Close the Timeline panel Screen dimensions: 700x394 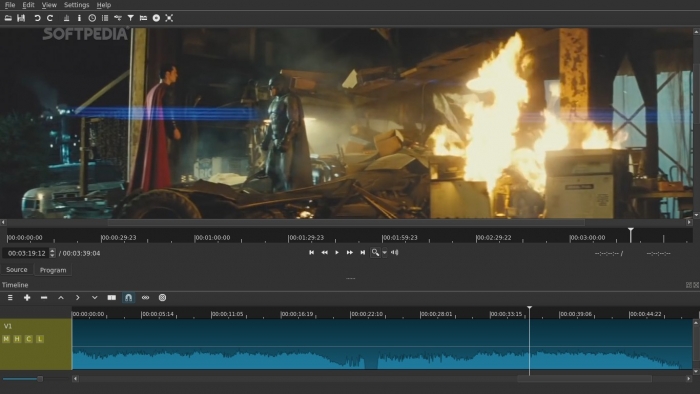(696, 285)
